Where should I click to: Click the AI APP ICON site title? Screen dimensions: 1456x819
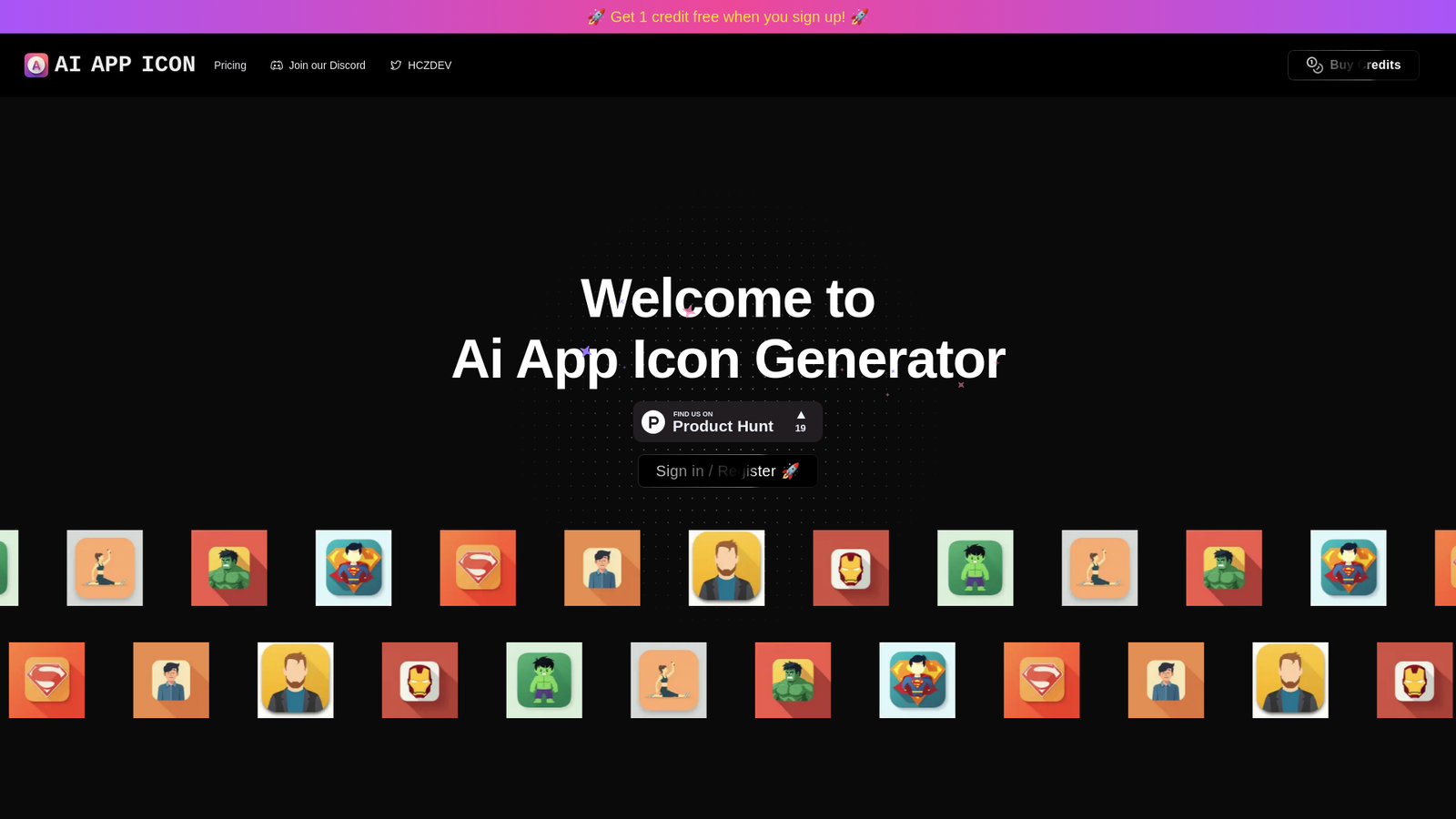tap(125, 65)
